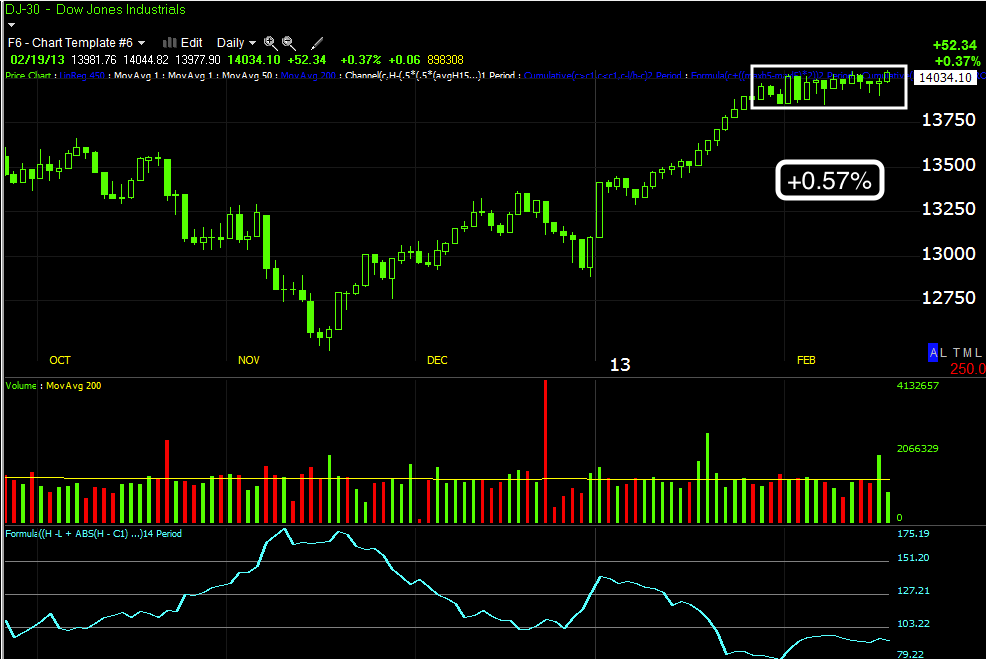Click the white 14034.10 current price tag

945,77
